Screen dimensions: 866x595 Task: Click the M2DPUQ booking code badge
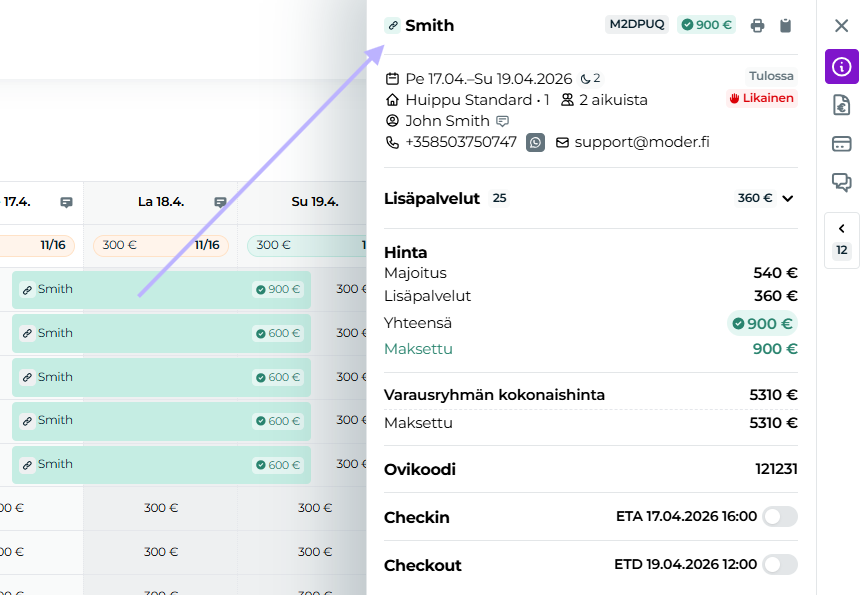(637, 25)
